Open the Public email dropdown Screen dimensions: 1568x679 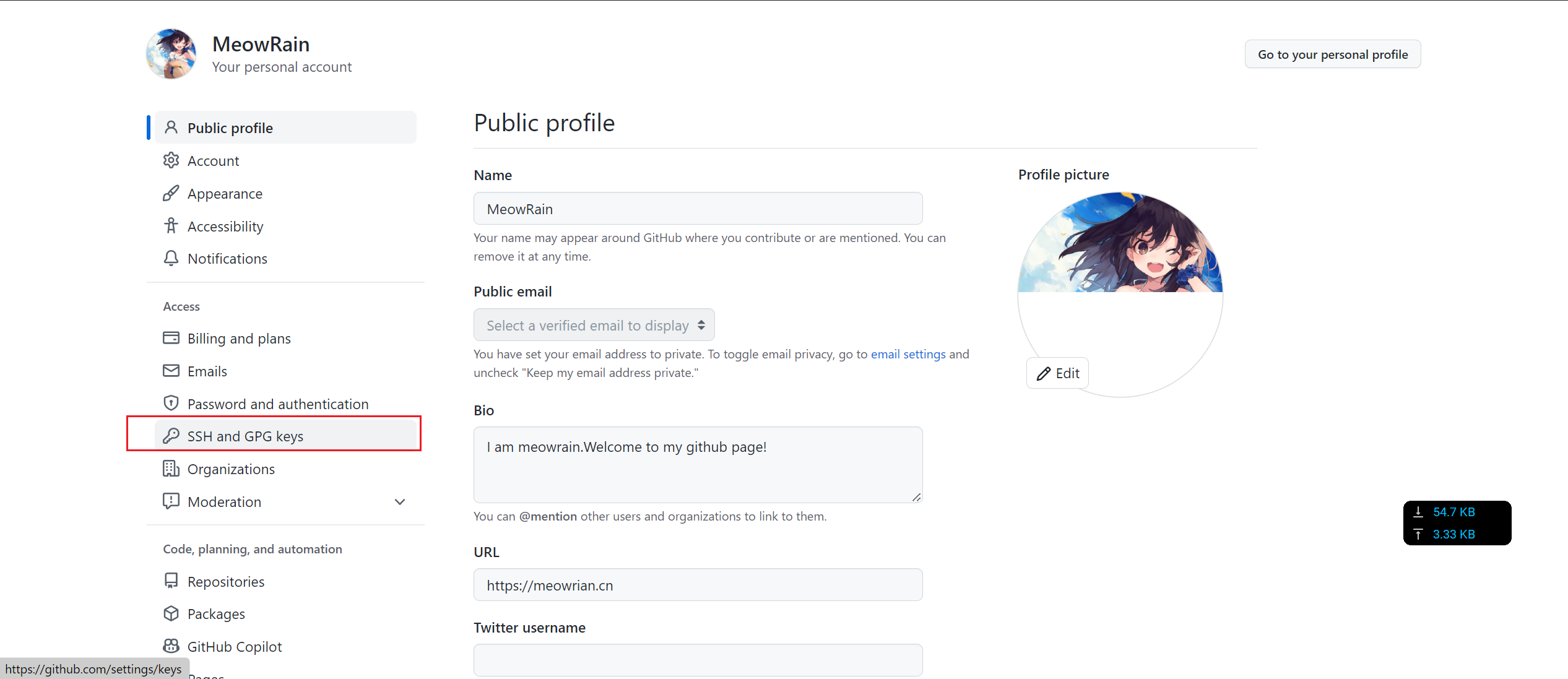click(x=594, y=325)
